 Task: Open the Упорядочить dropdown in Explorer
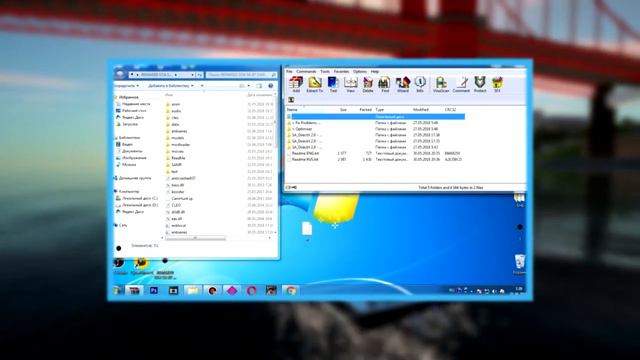127,86
